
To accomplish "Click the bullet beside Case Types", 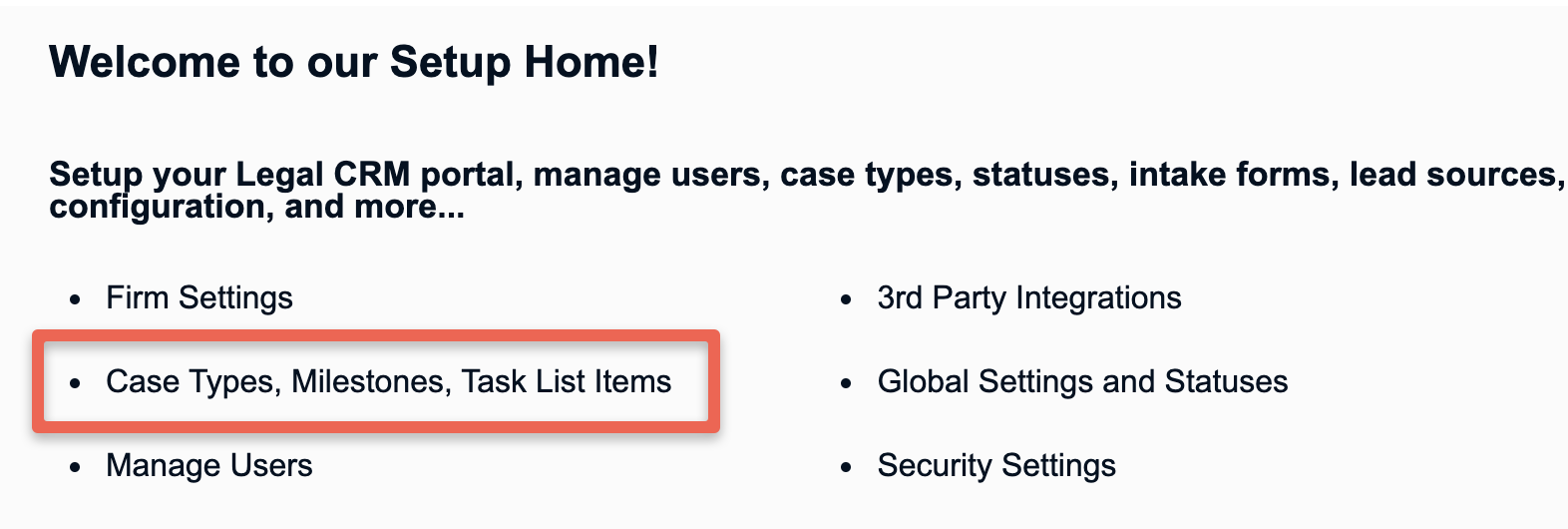I will coord(75,383).
